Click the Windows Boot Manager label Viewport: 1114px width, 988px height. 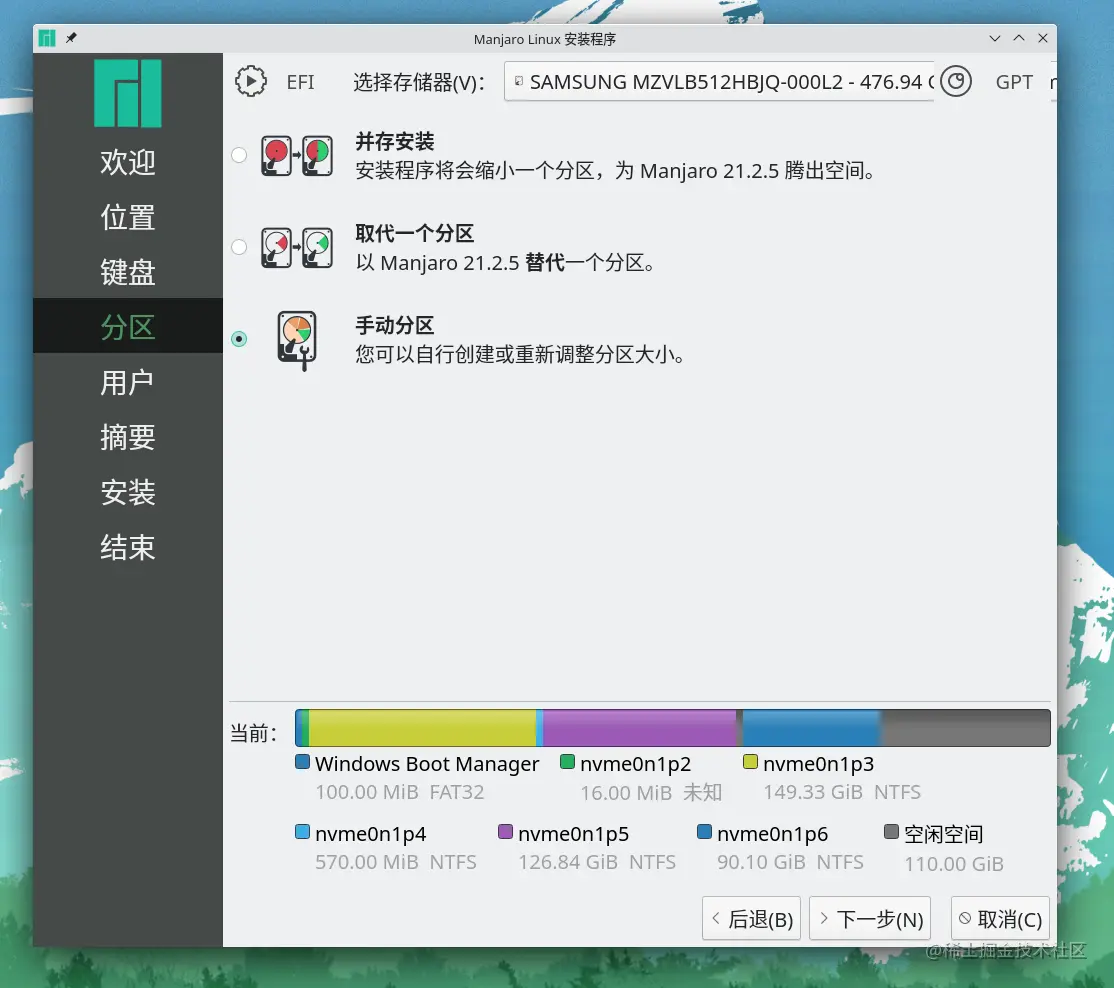point(427,764)
